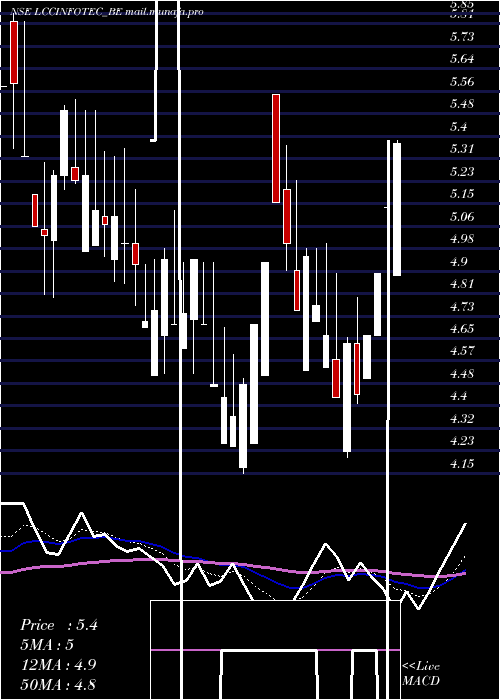Click the NSE LCCINFOTEC_BE chart title

(x=107, y=12)
